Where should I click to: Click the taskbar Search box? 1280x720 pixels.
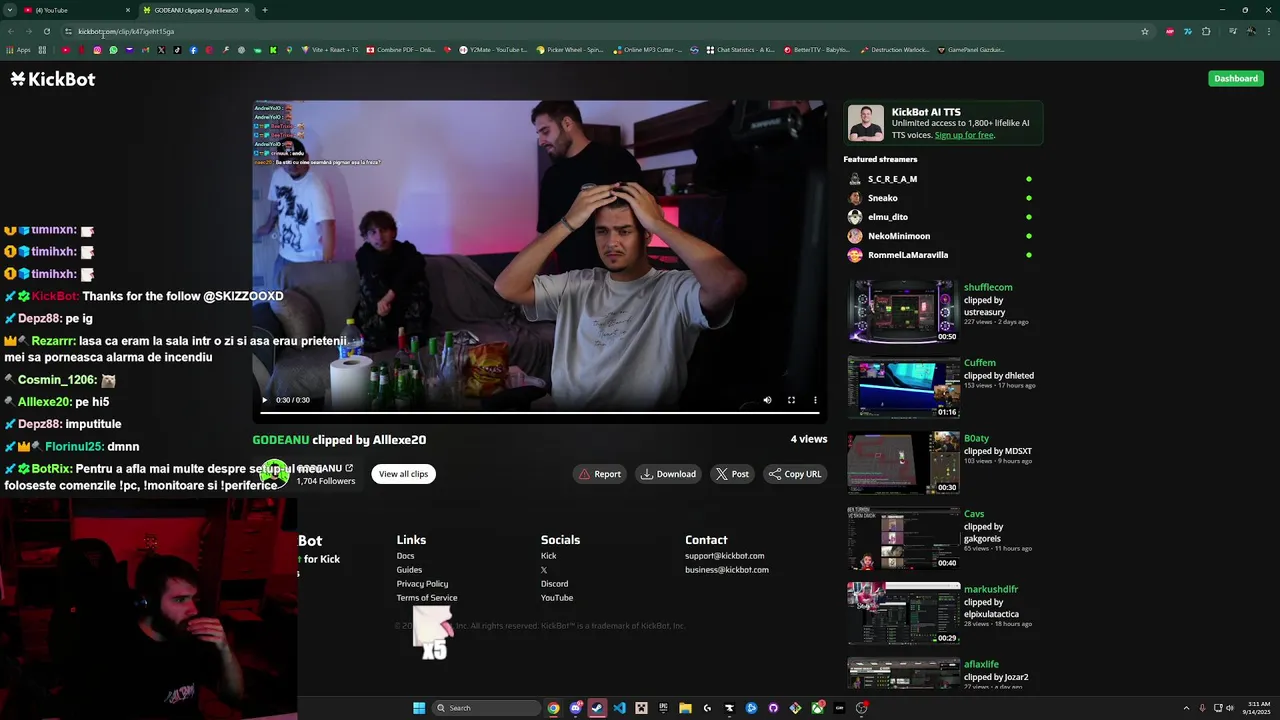click(x=487, y=708)
